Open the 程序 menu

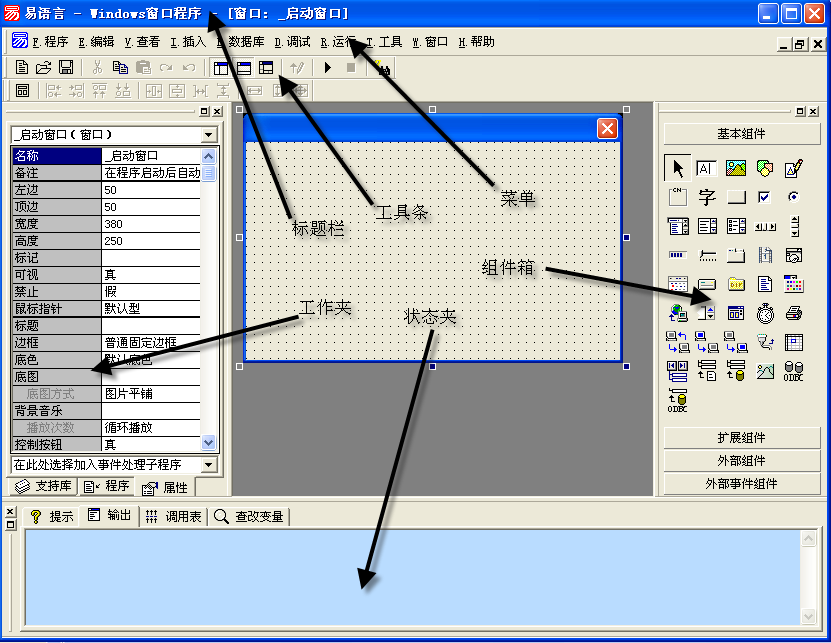[50, 42]
